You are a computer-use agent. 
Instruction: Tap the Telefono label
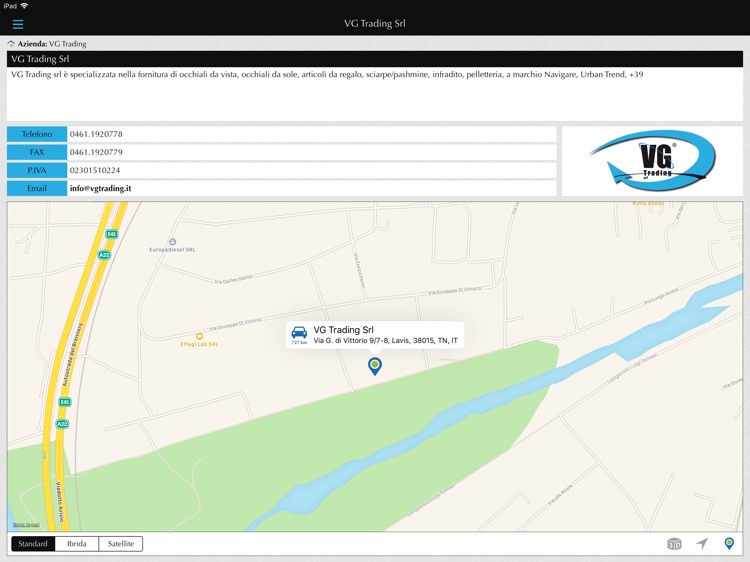tap(37, 134)
